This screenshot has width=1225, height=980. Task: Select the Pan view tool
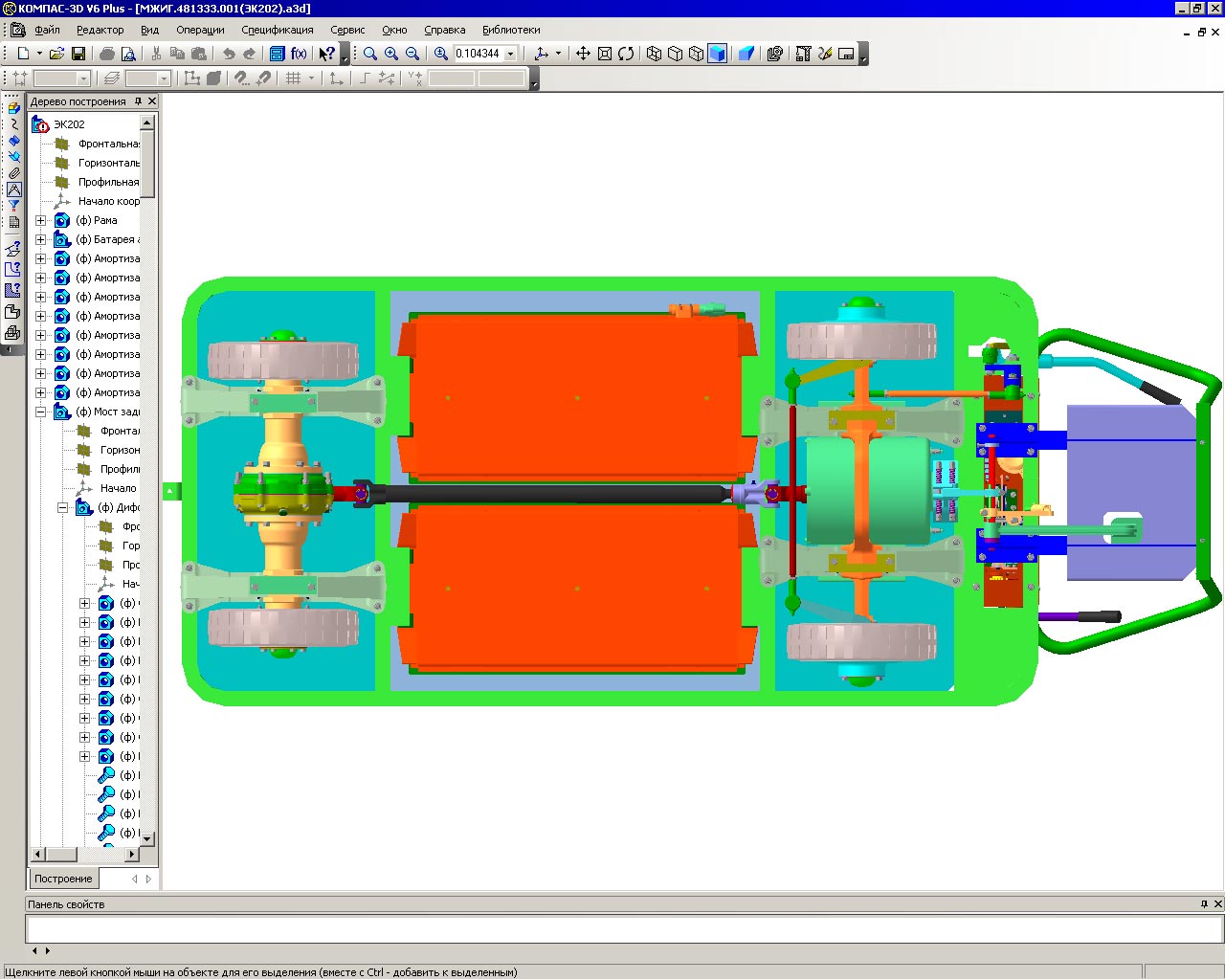point(583,54)
